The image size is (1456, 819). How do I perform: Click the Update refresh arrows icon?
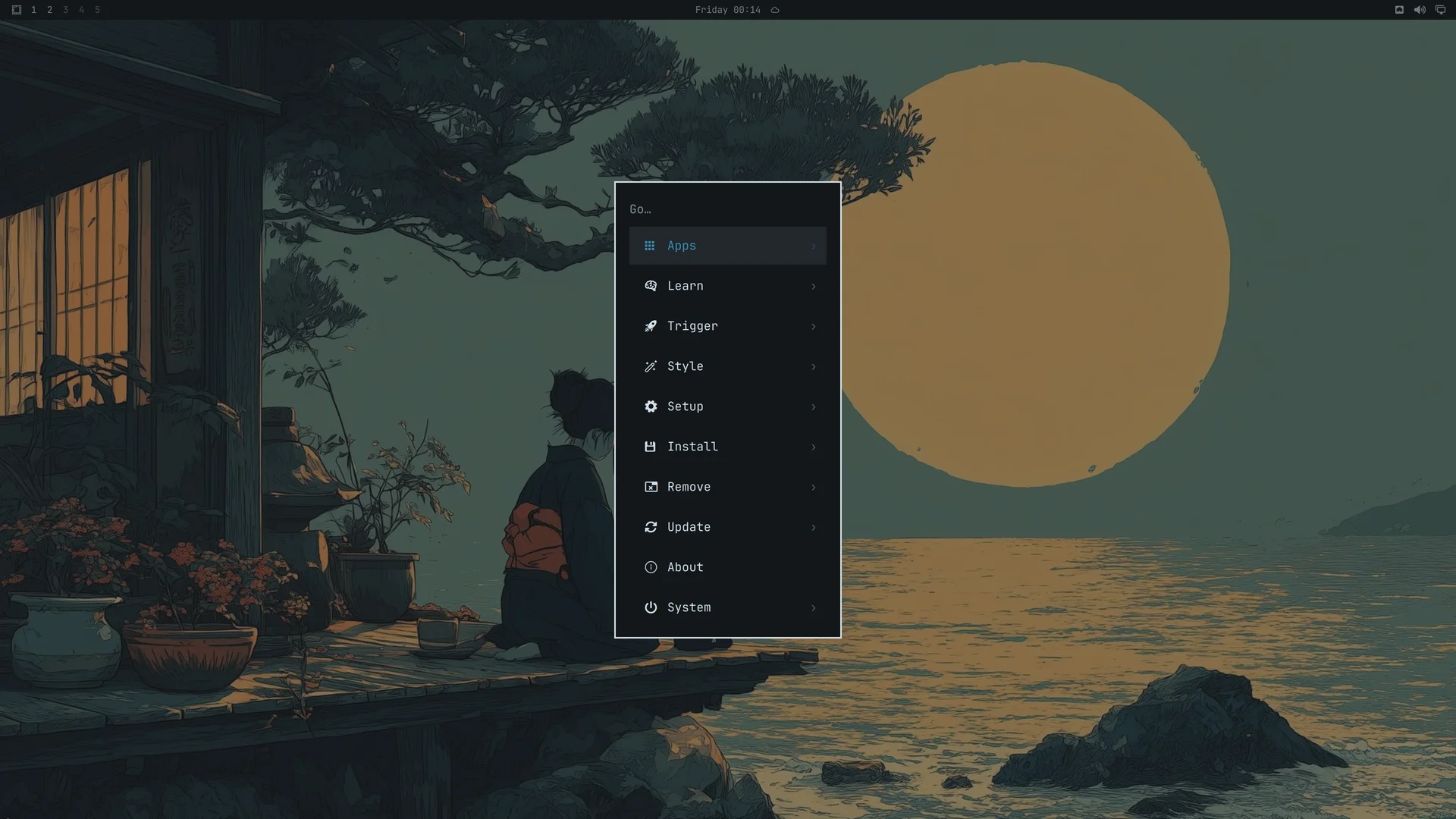point(651,527)
